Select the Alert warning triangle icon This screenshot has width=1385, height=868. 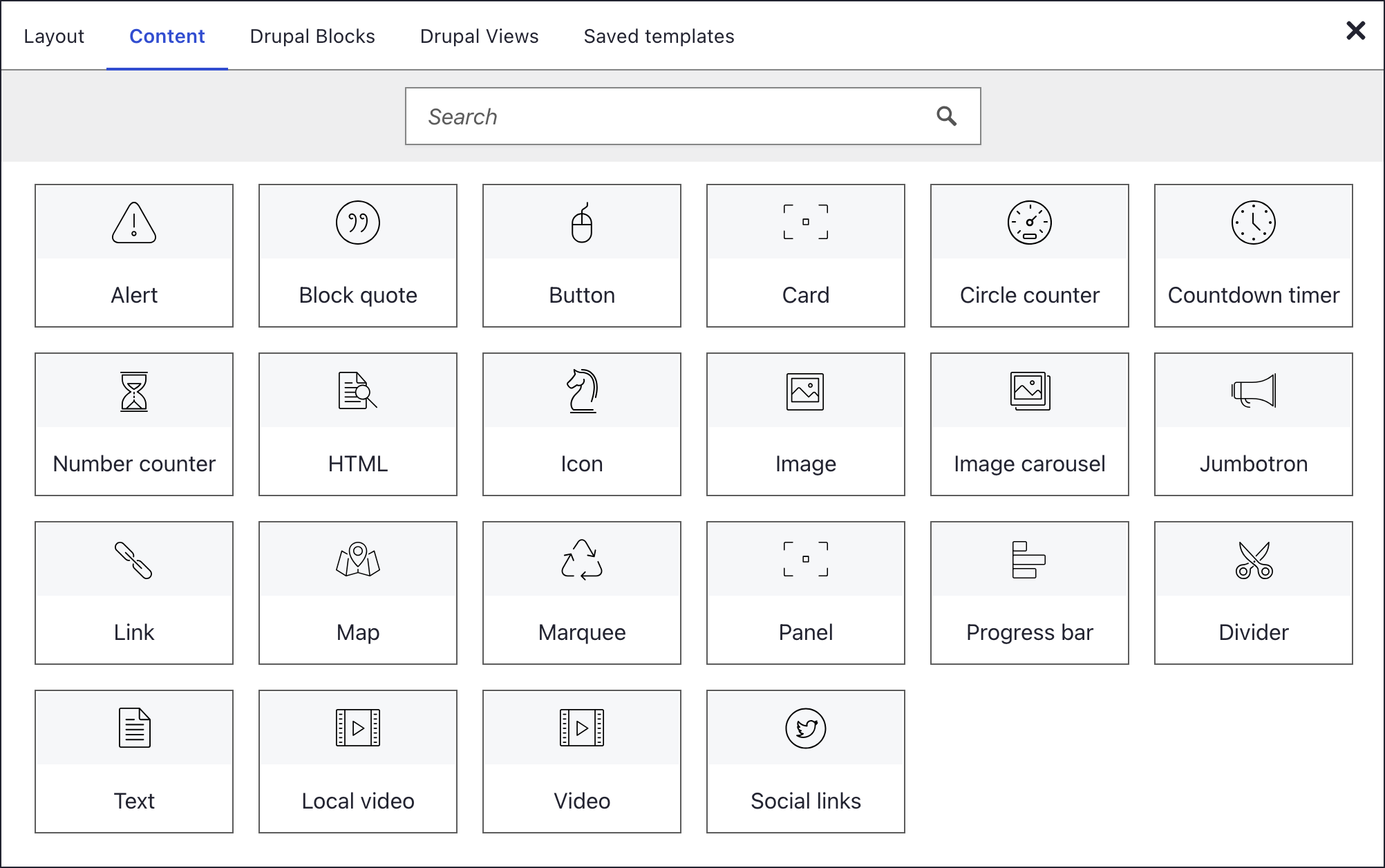[134, 223]
